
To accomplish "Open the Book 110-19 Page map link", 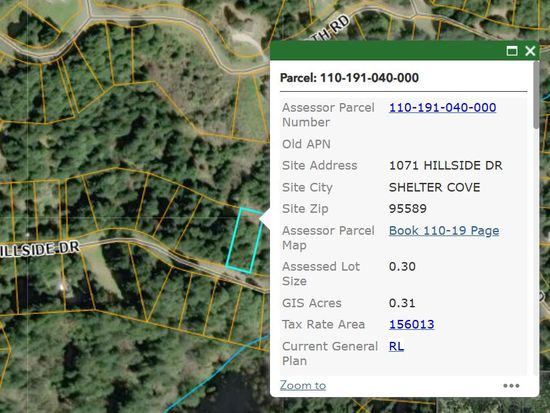I will tap(444, 231).
